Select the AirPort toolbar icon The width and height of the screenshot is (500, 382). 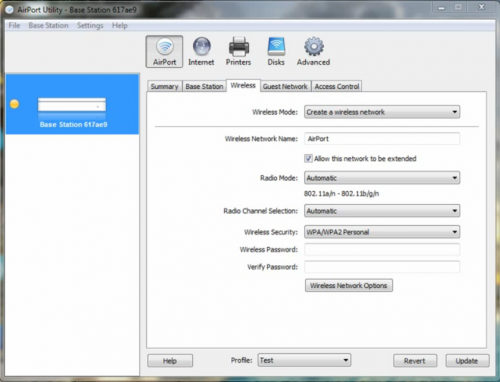coord(164,52)
